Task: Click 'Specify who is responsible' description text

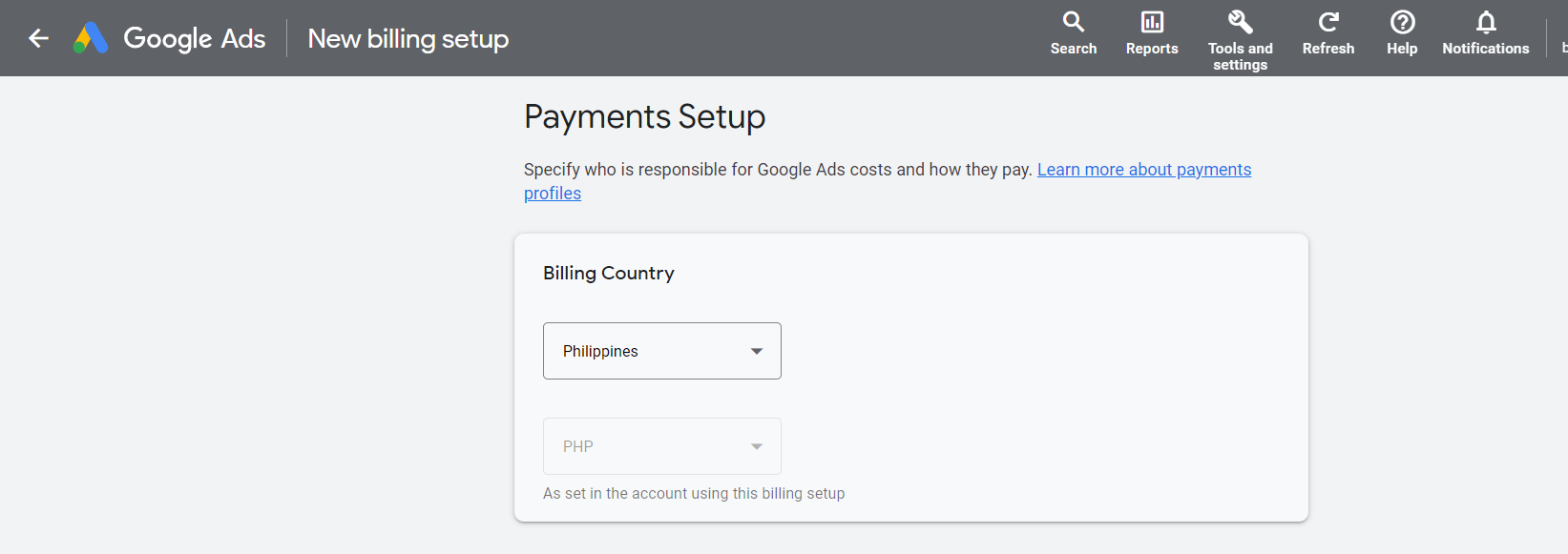Action: [x=778, y=170]
